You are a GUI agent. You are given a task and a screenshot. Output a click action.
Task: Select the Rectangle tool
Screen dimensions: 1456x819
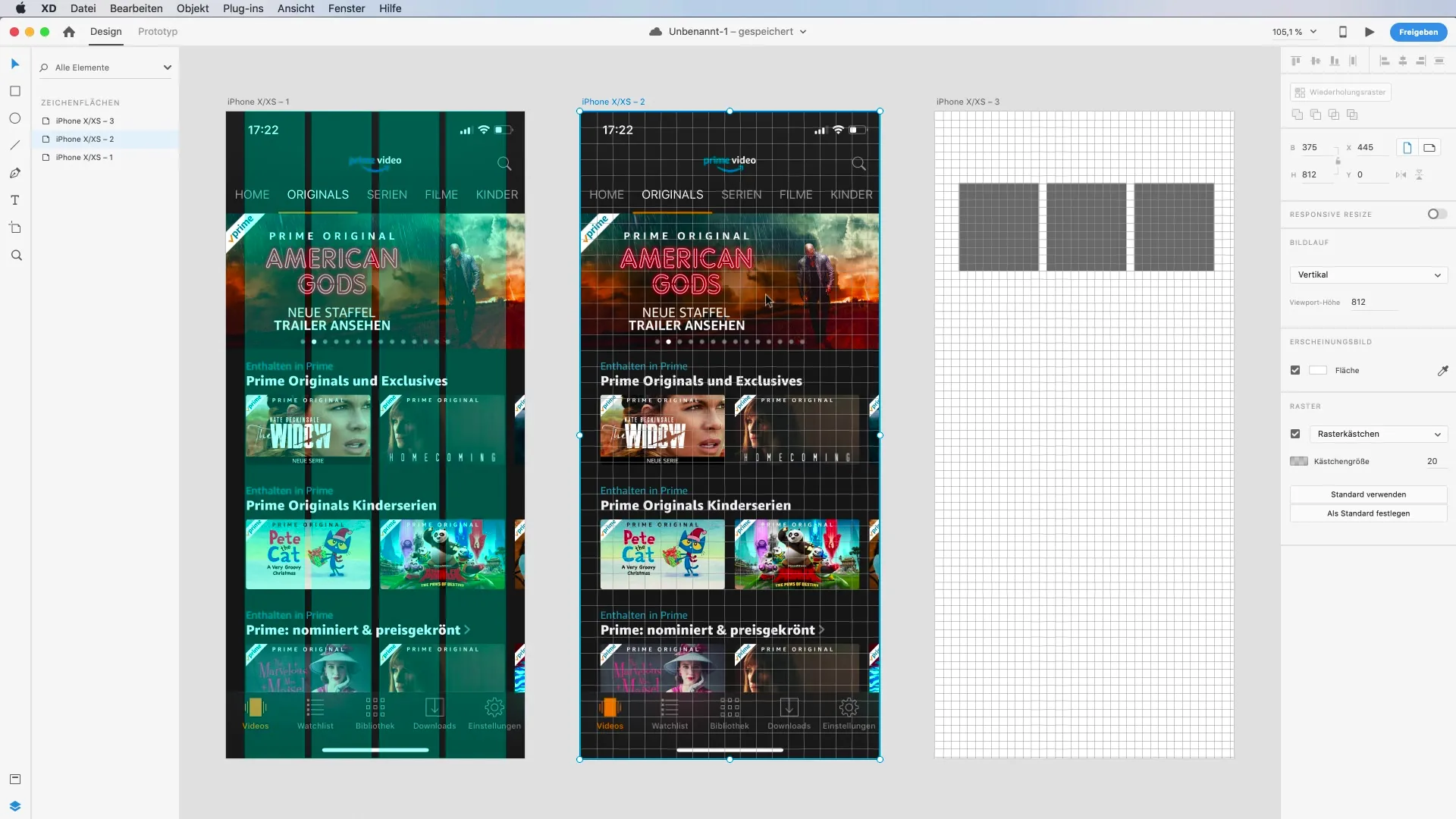pos(15,91)
